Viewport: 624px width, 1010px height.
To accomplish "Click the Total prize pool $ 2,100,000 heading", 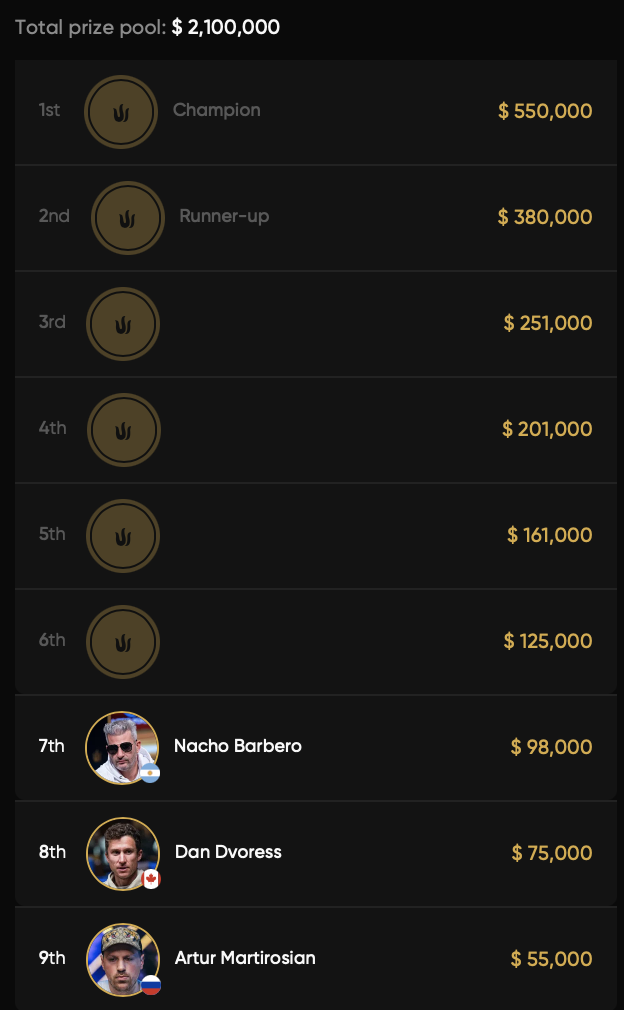I will tap(147, 27).
